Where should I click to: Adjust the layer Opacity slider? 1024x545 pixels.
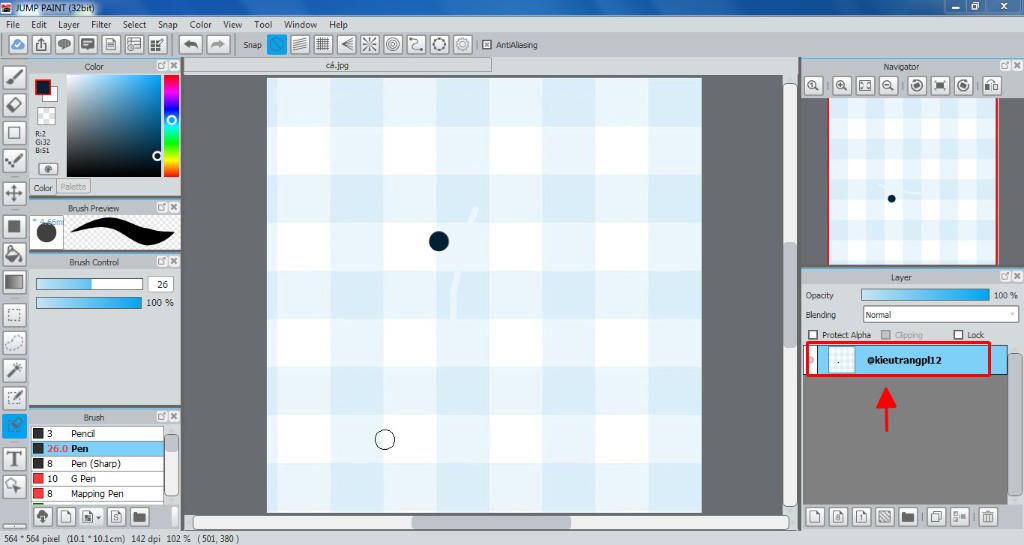coord(925,295)
